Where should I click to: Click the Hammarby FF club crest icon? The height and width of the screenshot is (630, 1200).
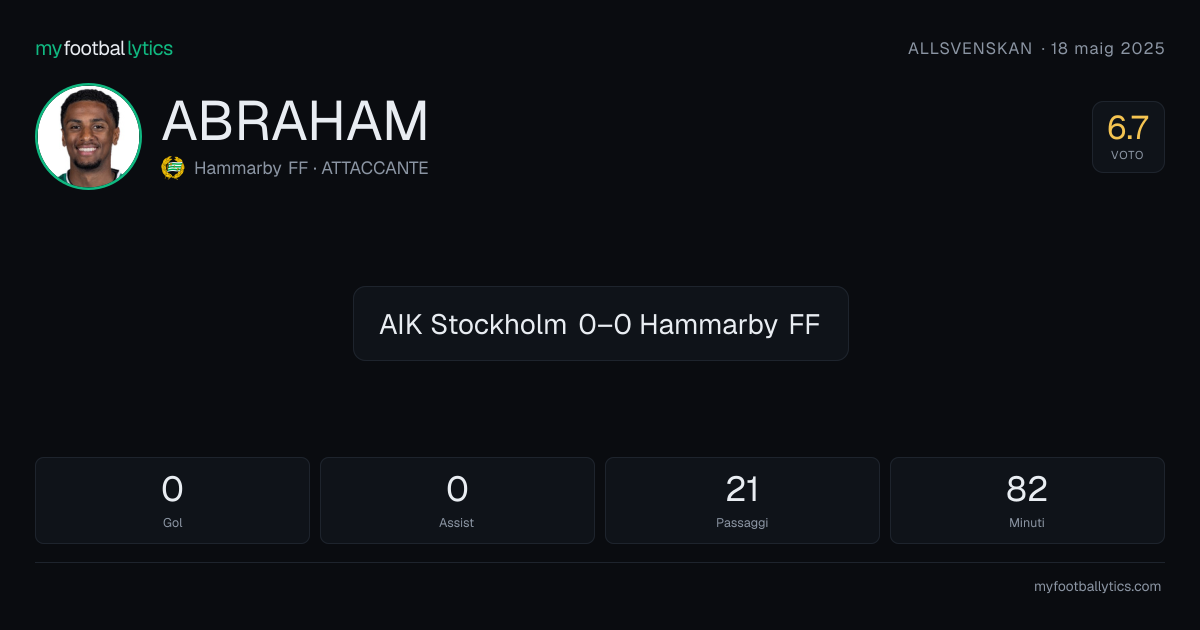pos(173,168)
